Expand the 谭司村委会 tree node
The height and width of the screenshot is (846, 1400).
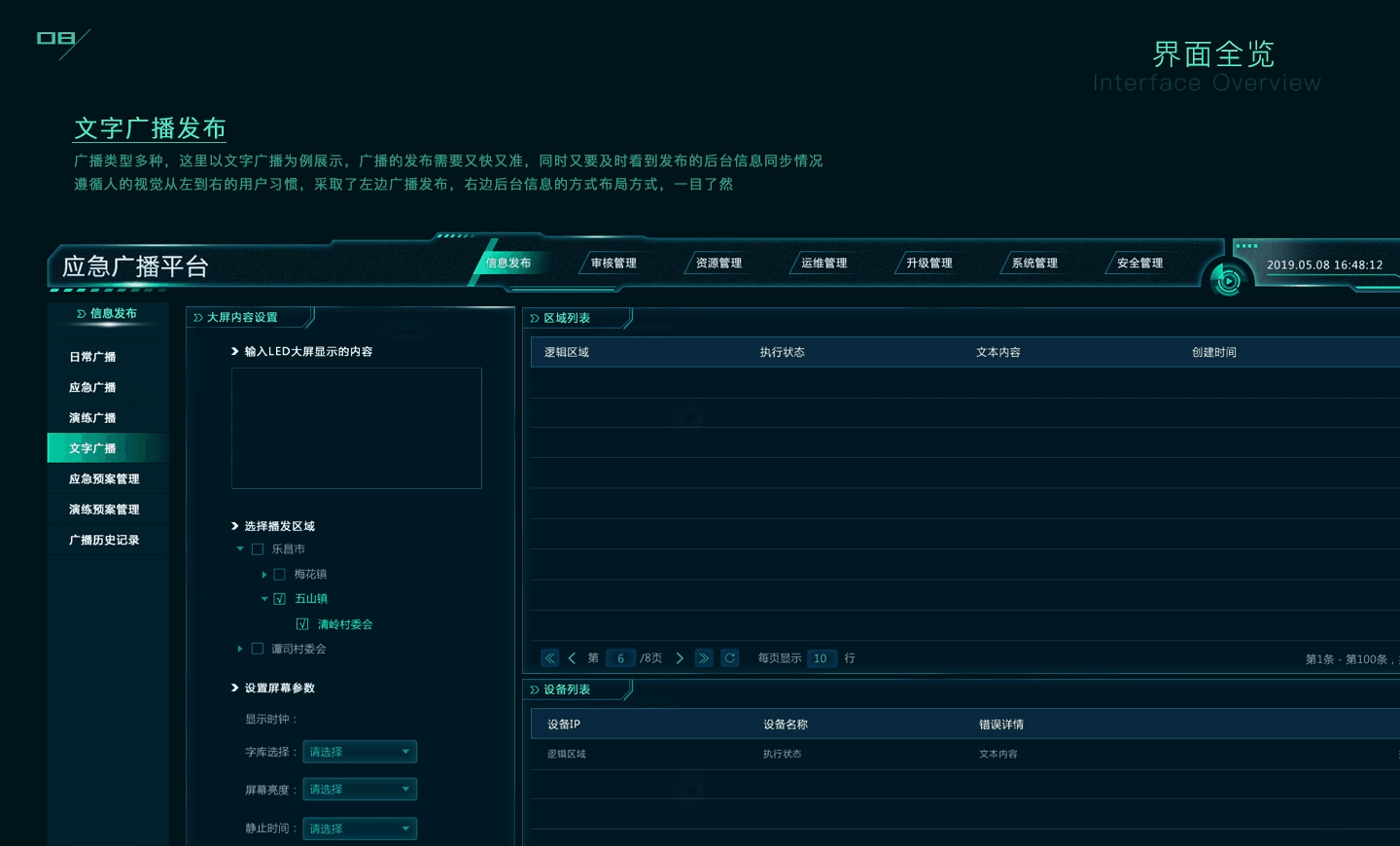240,649
